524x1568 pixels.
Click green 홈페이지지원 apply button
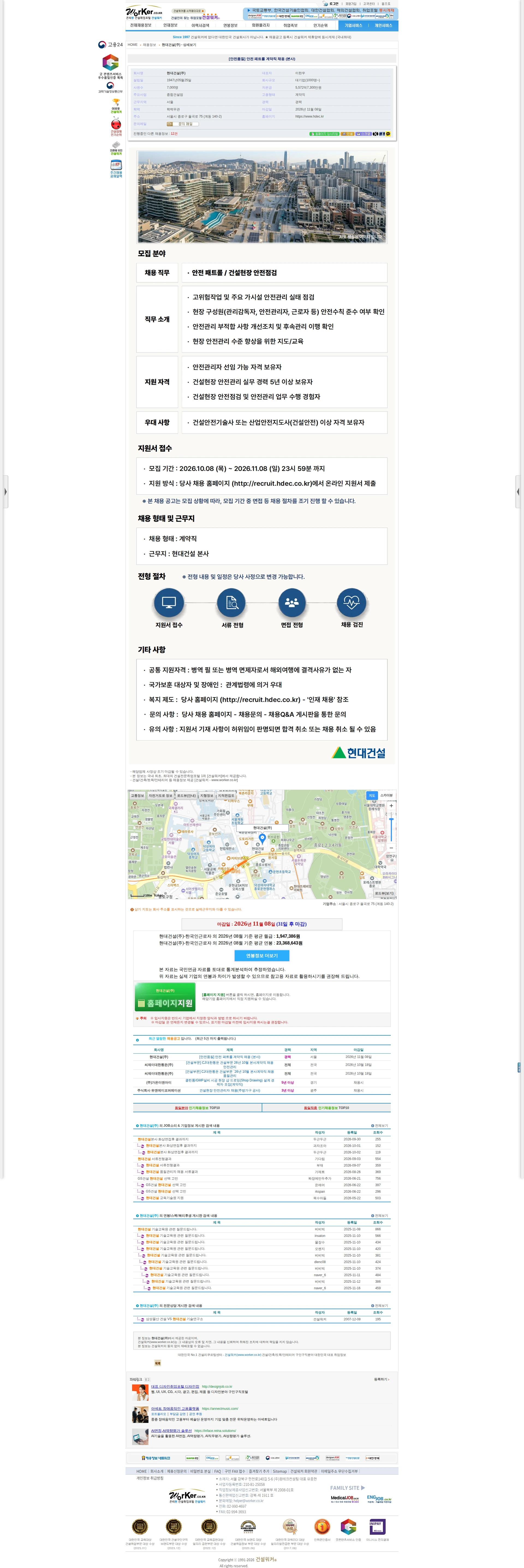(x=165, y=997)
